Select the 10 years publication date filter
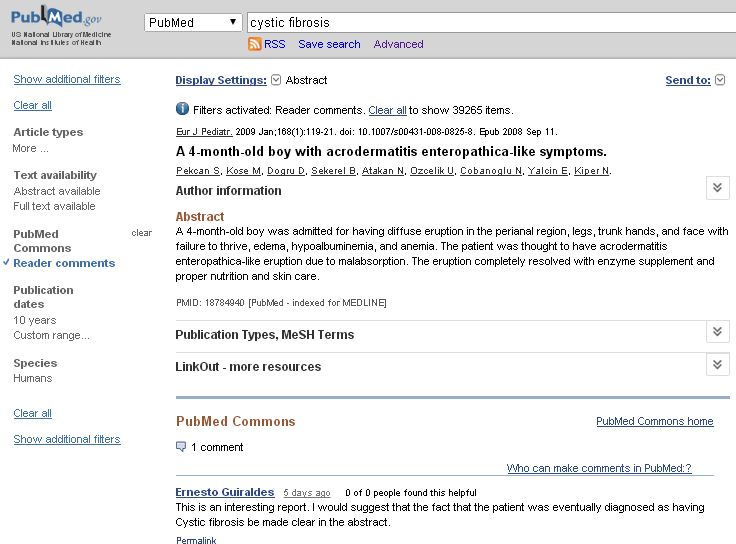Image resolution: width=736 pixels, height=544 pixels. (x=35, y=320)
